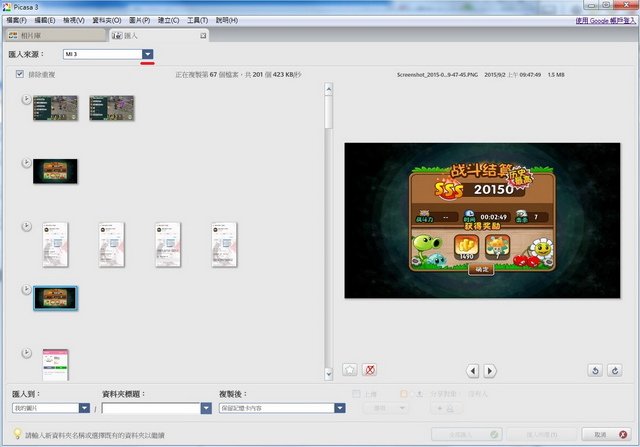640x447 pixels.
Task: Click the 取消 cancel button
Action: (606, 435)
